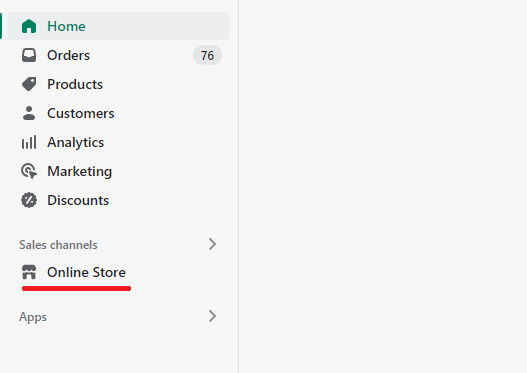Image resolution: width=527 pixels, height=373 pixels.
Task: Open the Discounts label
Action: tap(78, 200)
